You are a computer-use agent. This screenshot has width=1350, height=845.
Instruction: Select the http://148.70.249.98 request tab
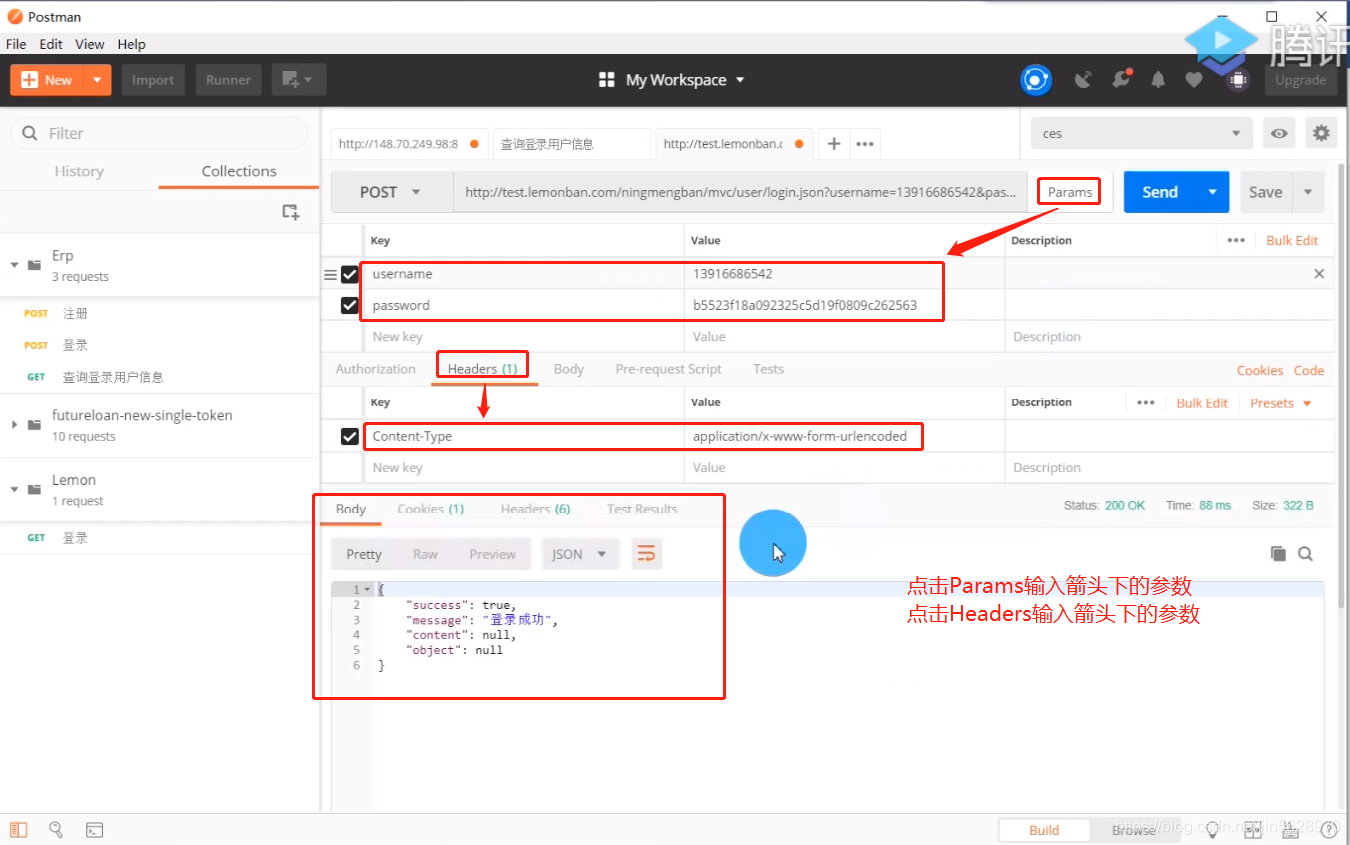(410, 144)
